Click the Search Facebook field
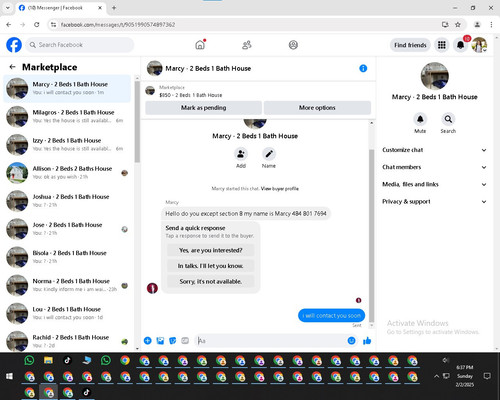This screenshot has height=400, width=500. [80, 45]
